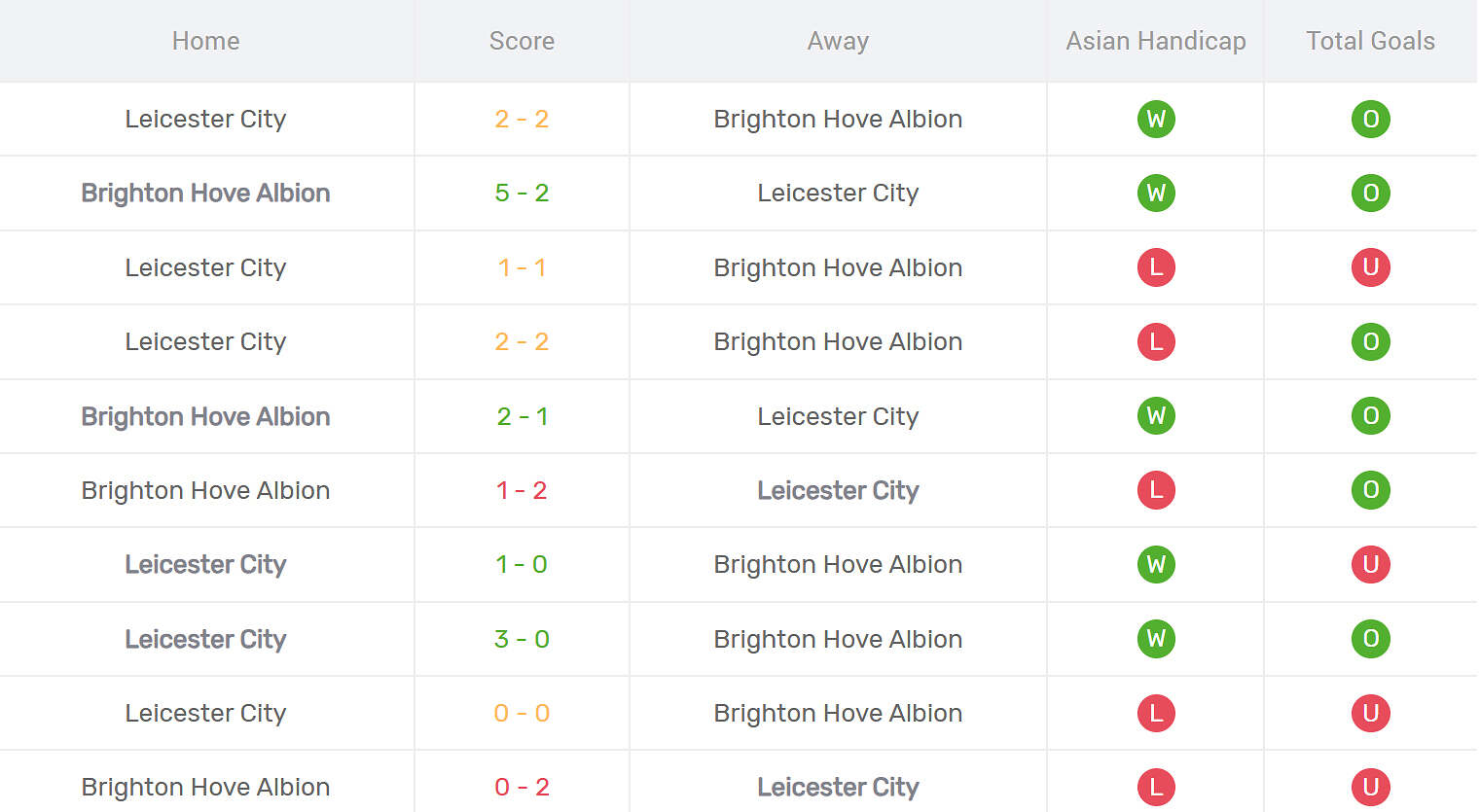Click the red U badge in the 1 - 1 row
This screenshot has height=812, width=1480.
[x=1370, y=267]
